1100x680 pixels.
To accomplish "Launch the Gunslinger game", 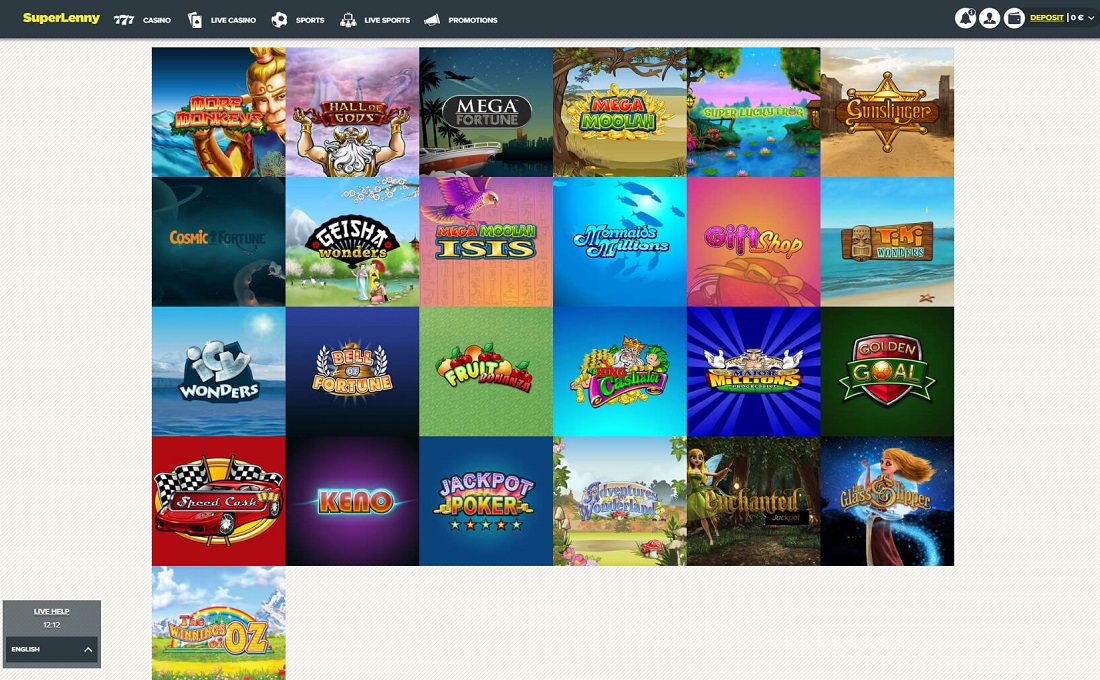I will tap(887, 112).
